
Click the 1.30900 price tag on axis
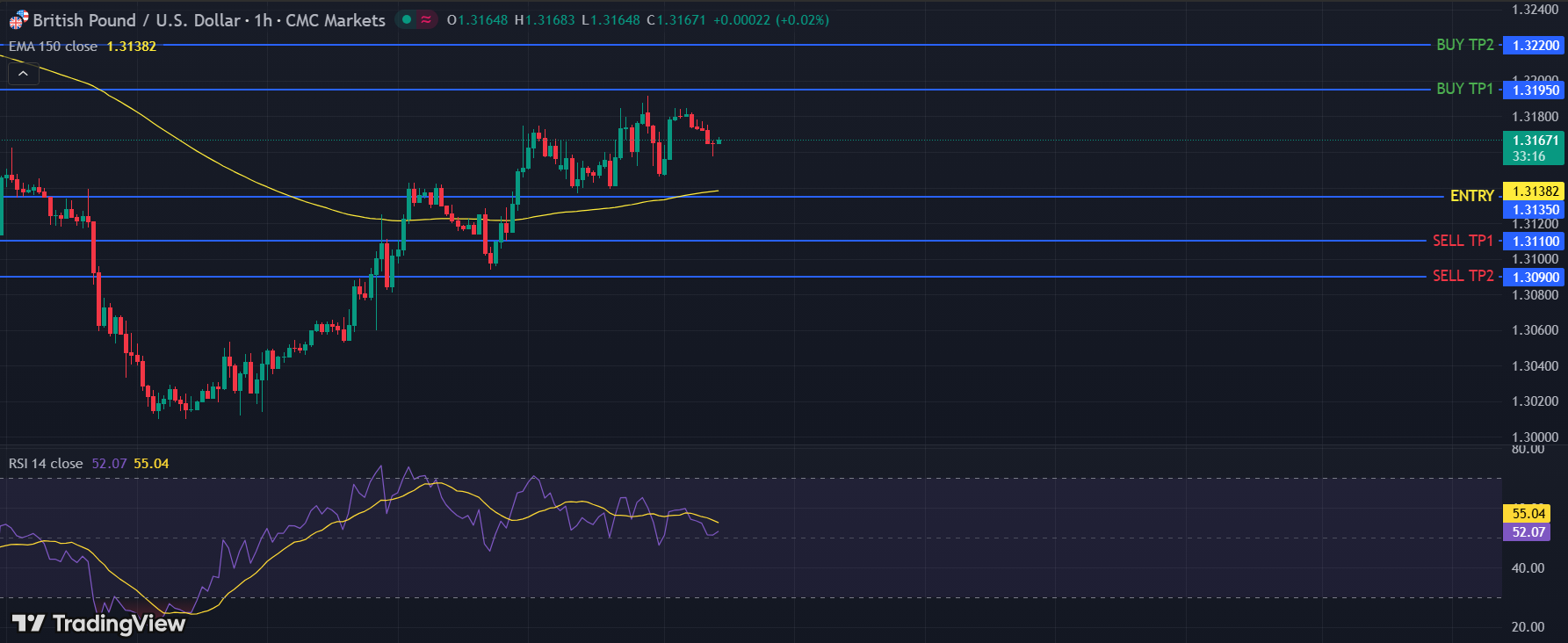tap(1535, 278)
